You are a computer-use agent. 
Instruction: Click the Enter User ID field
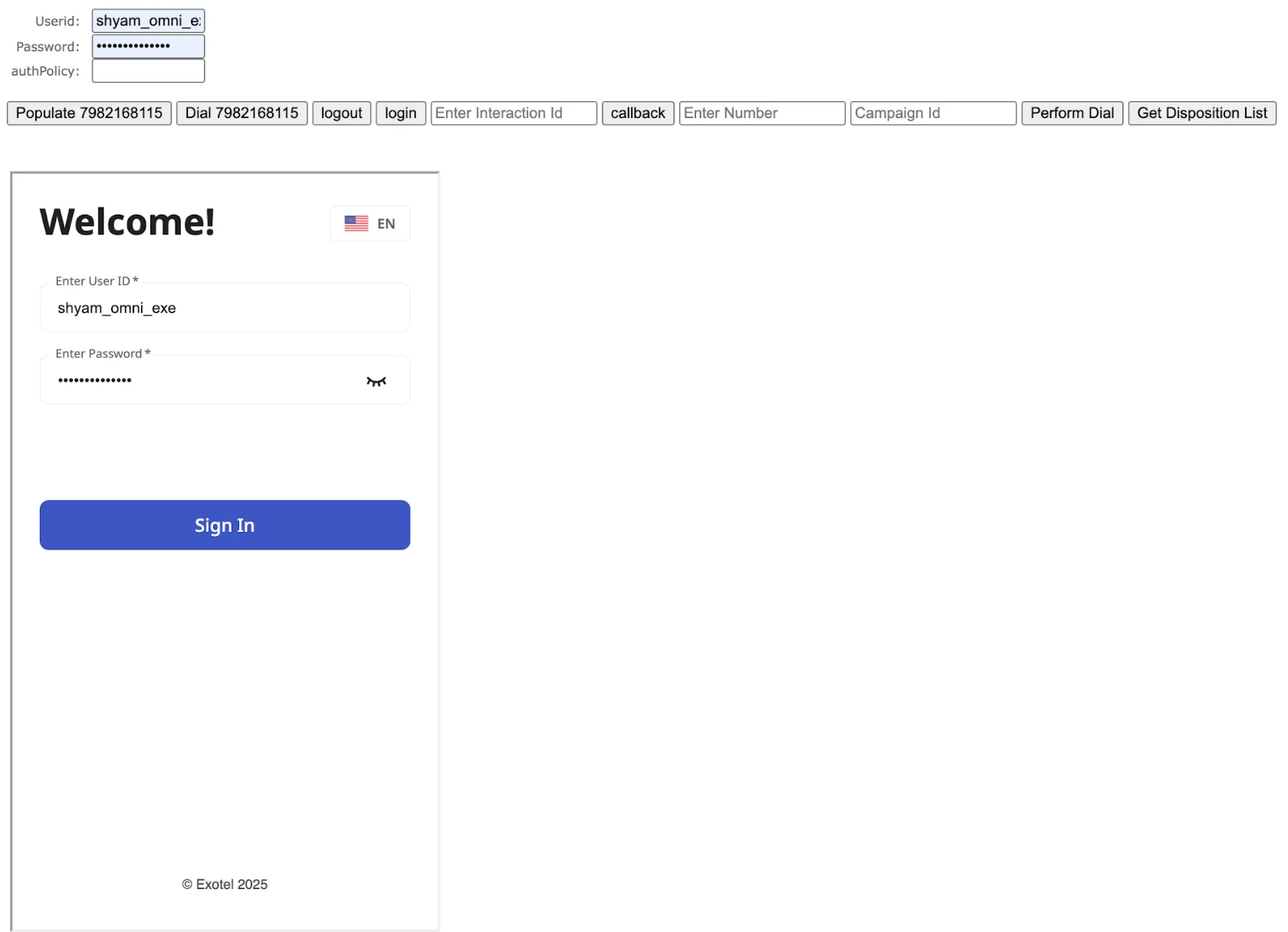[x=225, y=307]
